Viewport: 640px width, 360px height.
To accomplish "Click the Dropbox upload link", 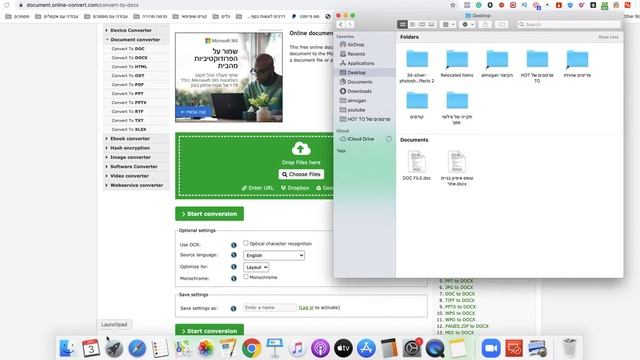I will tap(295, 188).
